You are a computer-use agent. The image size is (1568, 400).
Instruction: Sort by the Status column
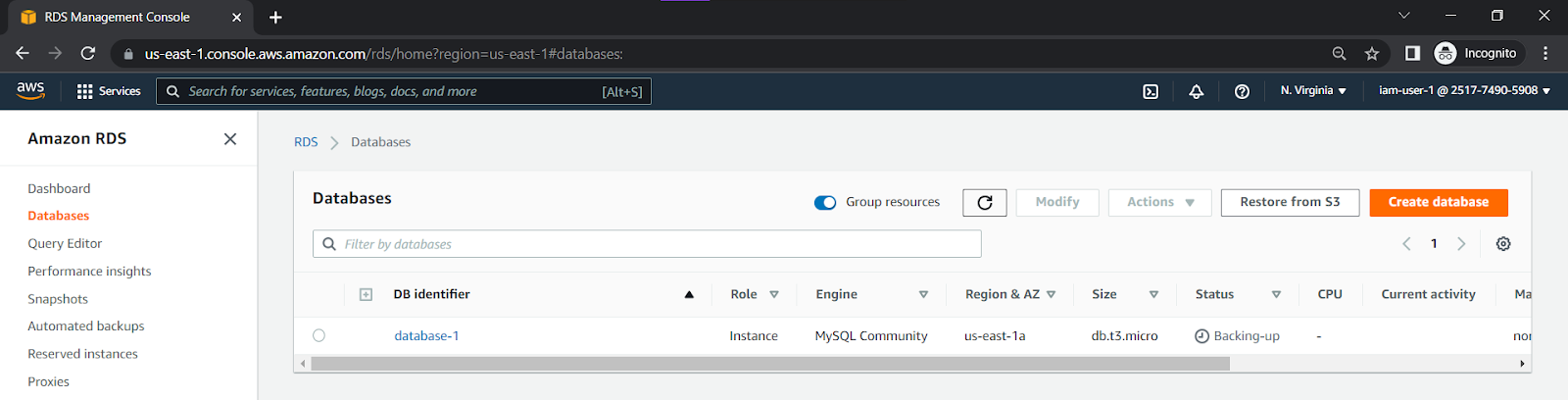(x=1276, y=294)
